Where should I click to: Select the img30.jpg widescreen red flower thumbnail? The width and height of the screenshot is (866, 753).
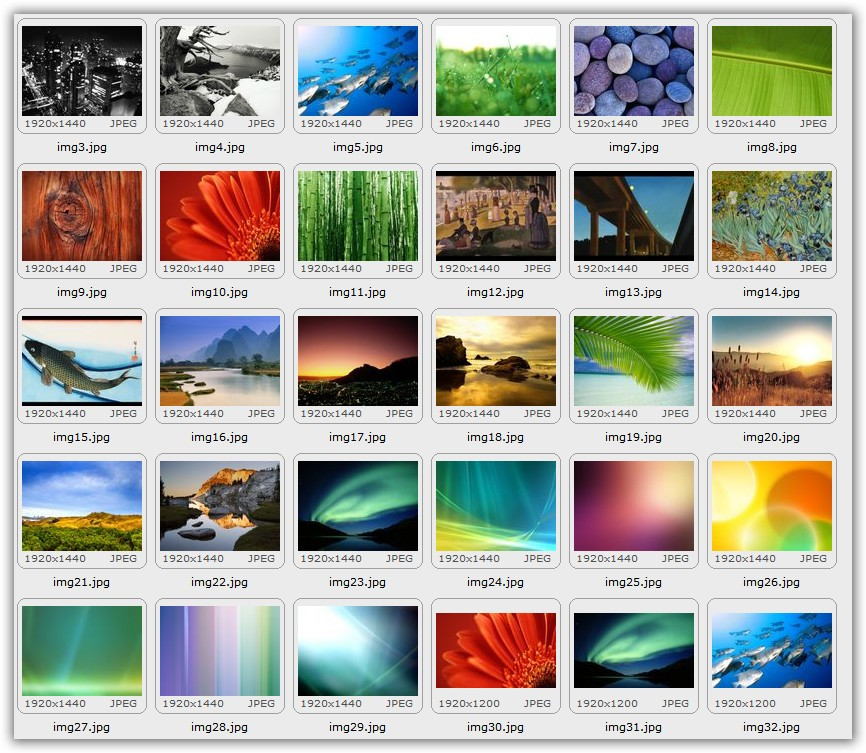point(496,651)
